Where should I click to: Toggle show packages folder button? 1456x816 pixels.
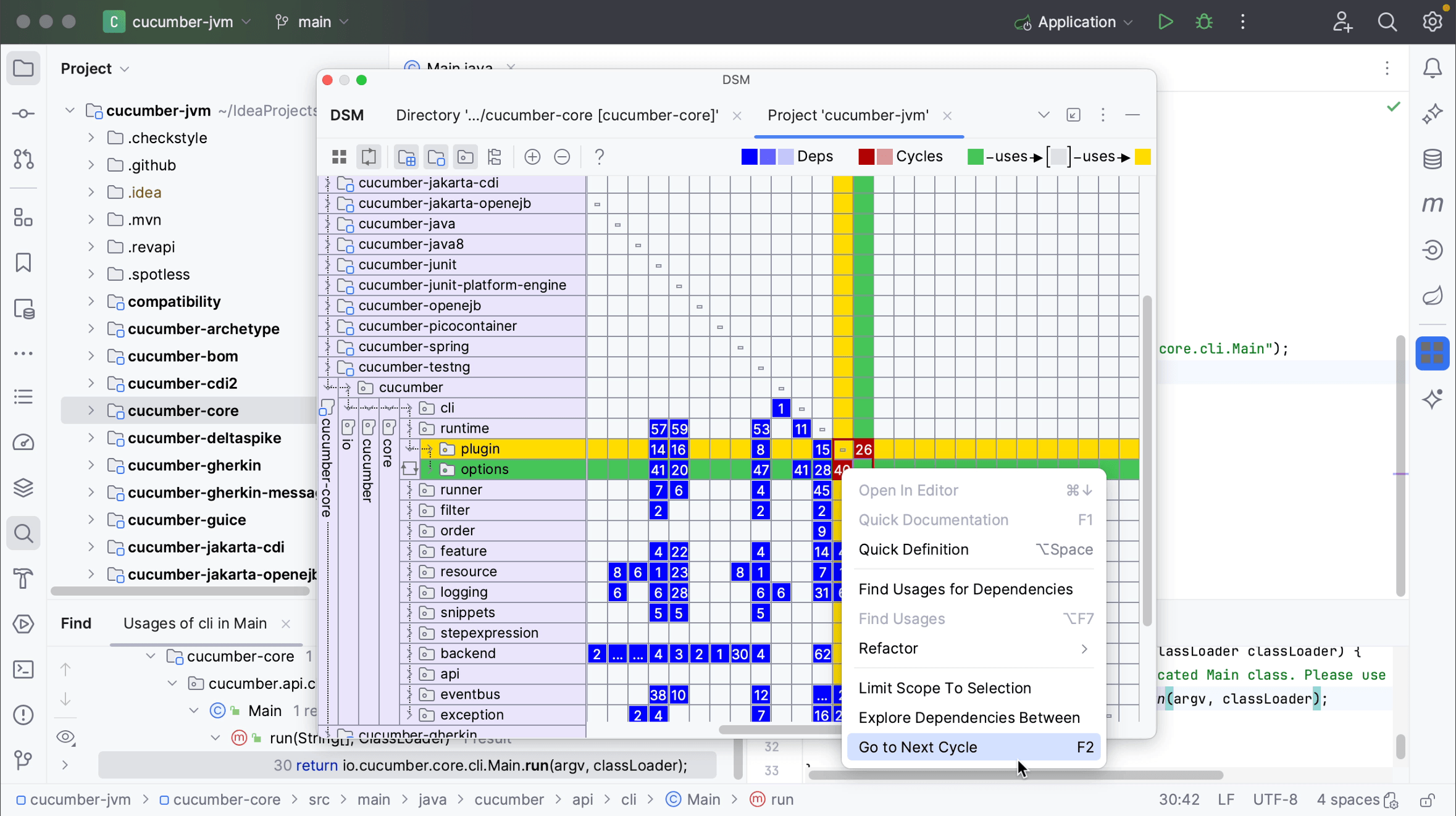(x=466, y=157)
